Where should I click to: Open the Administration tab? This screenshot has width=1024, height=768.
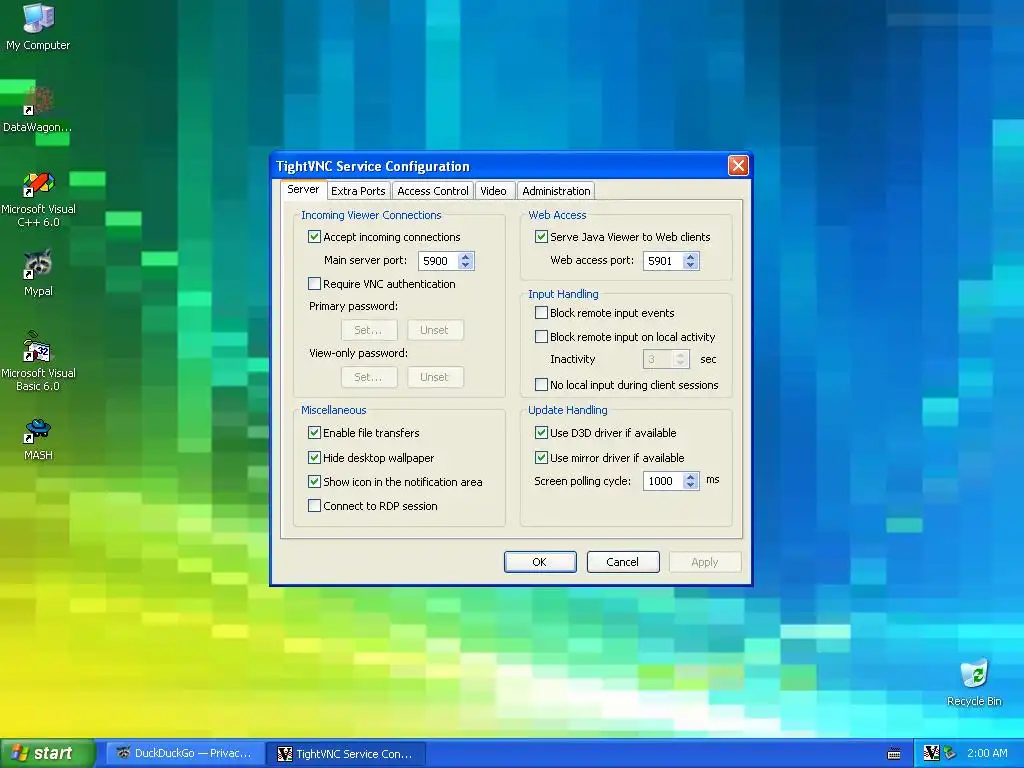click(556, 191)
